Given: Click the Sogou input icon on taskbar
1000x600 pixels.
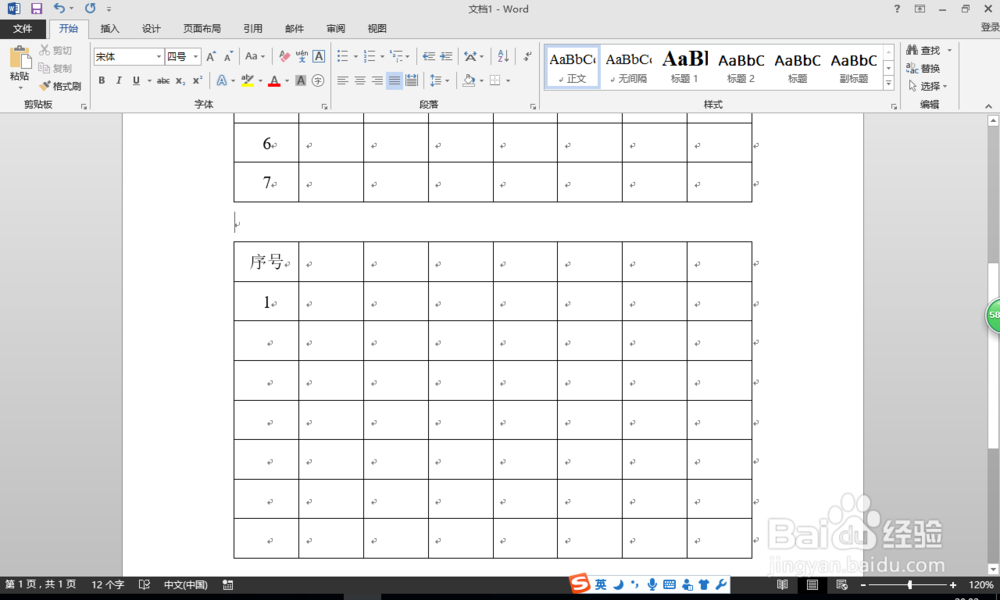Looking at the screenshot, I should tap(580, 584).
